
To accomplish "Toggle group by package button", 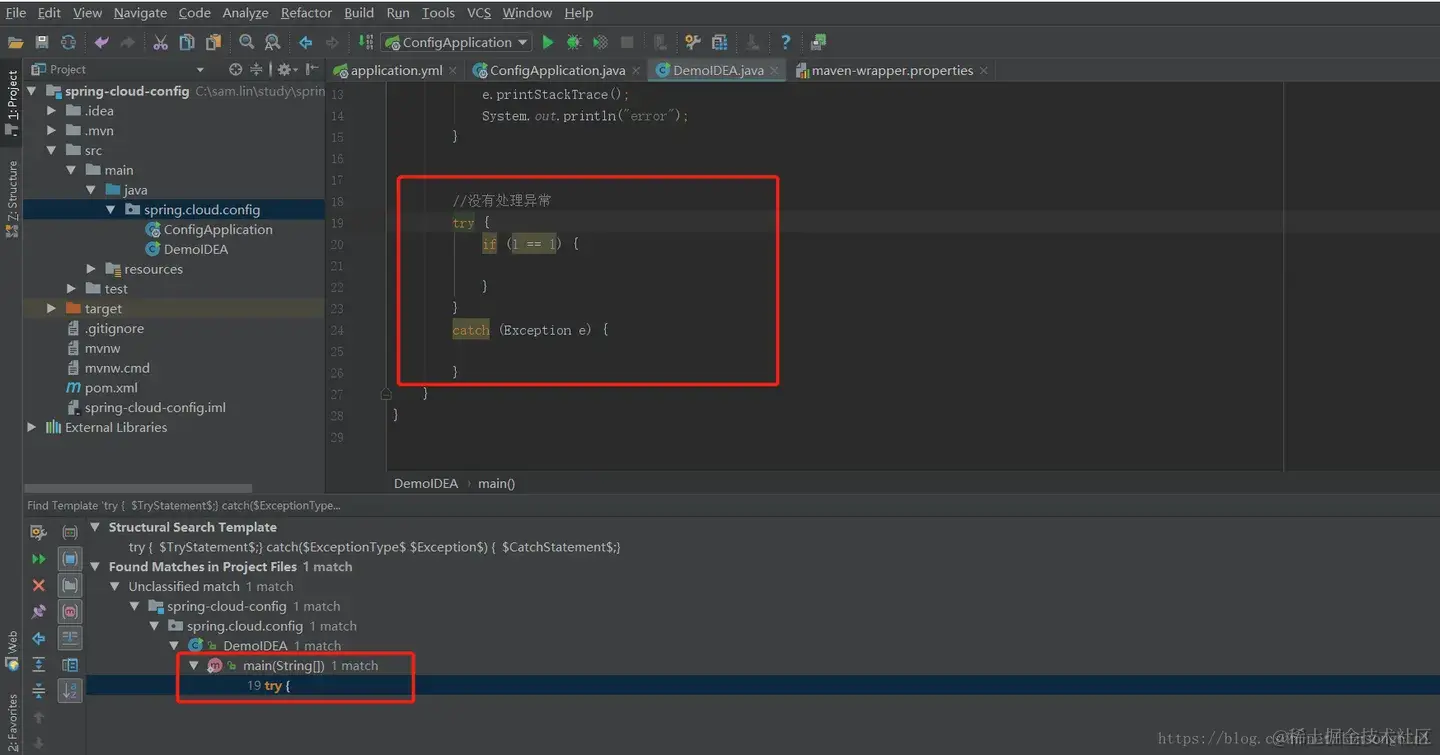I will click(70, 585).
